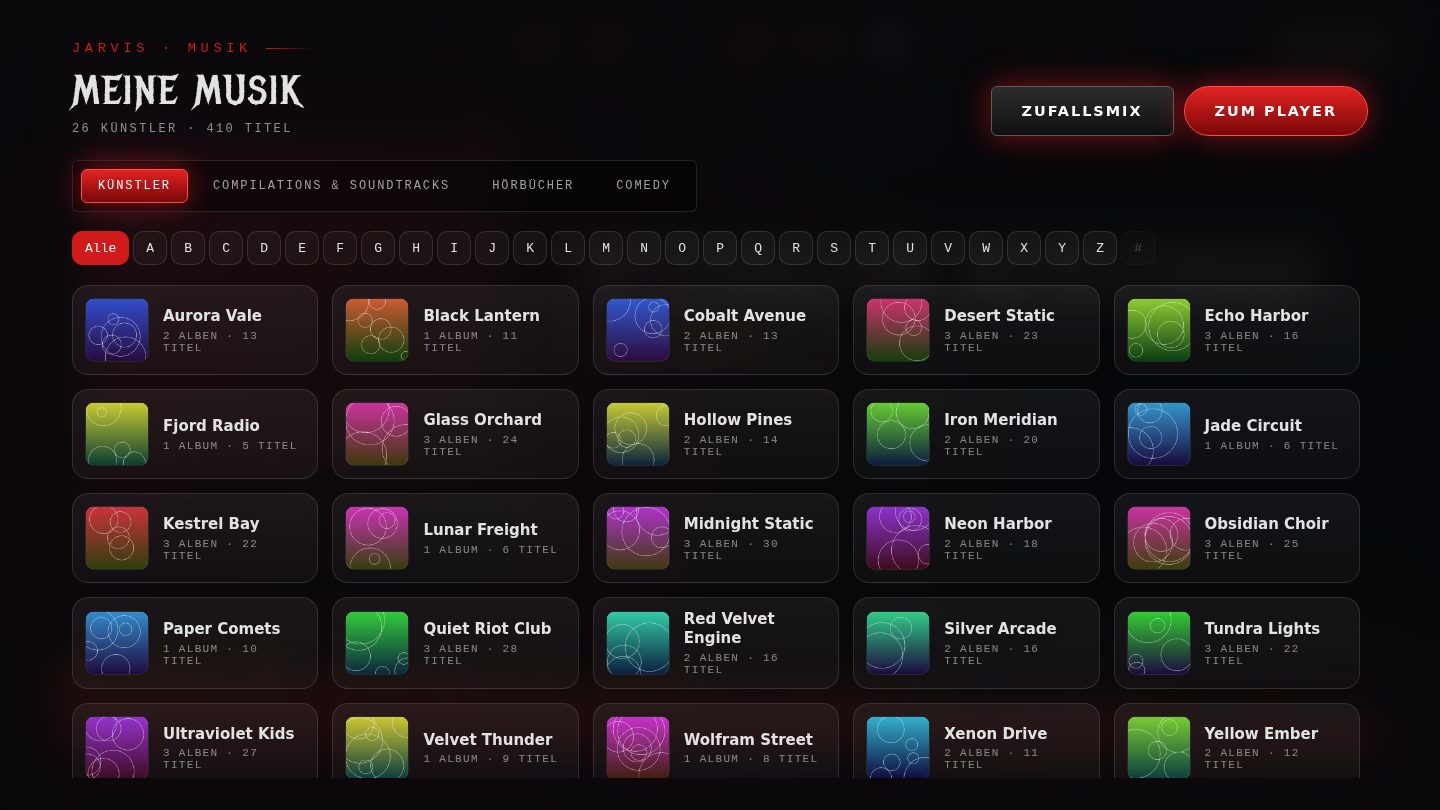Open the Neon Harbor artist thumbnail
Image resolution: width=1440 pixels, height=810 pixels.
tap(898, 538)
